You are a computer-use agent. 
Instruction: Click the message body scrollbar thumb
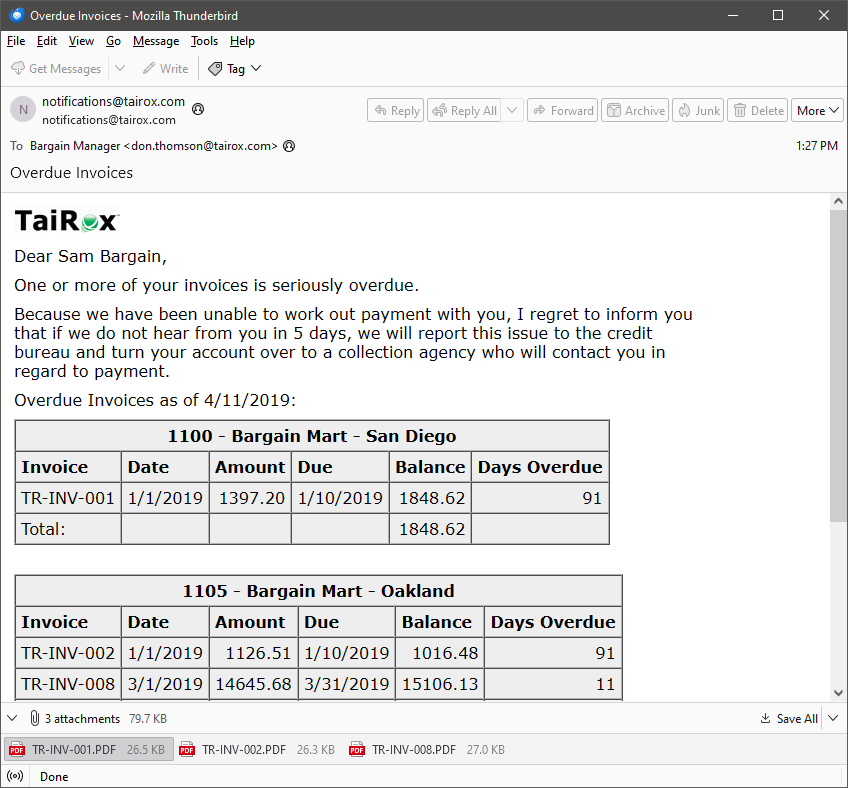tap(838, 366)
